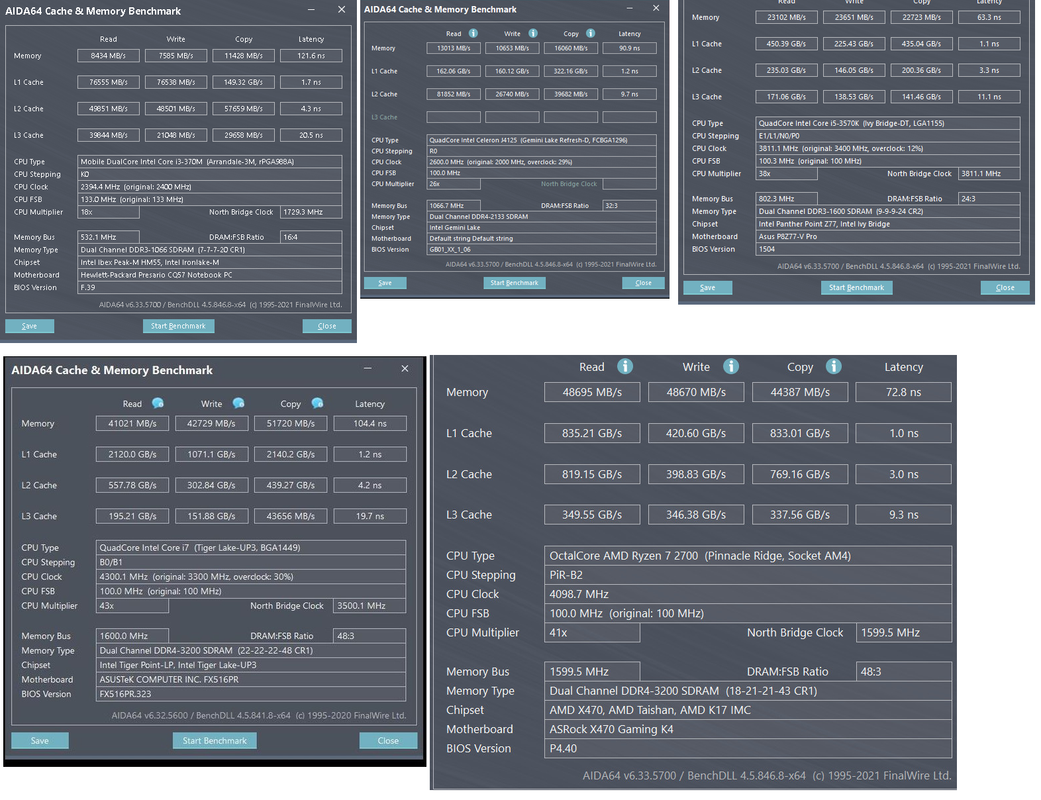Click the 72.8 ns memory latency value
The width and height of the screenshot is (1041, 800).
[904, 392]
